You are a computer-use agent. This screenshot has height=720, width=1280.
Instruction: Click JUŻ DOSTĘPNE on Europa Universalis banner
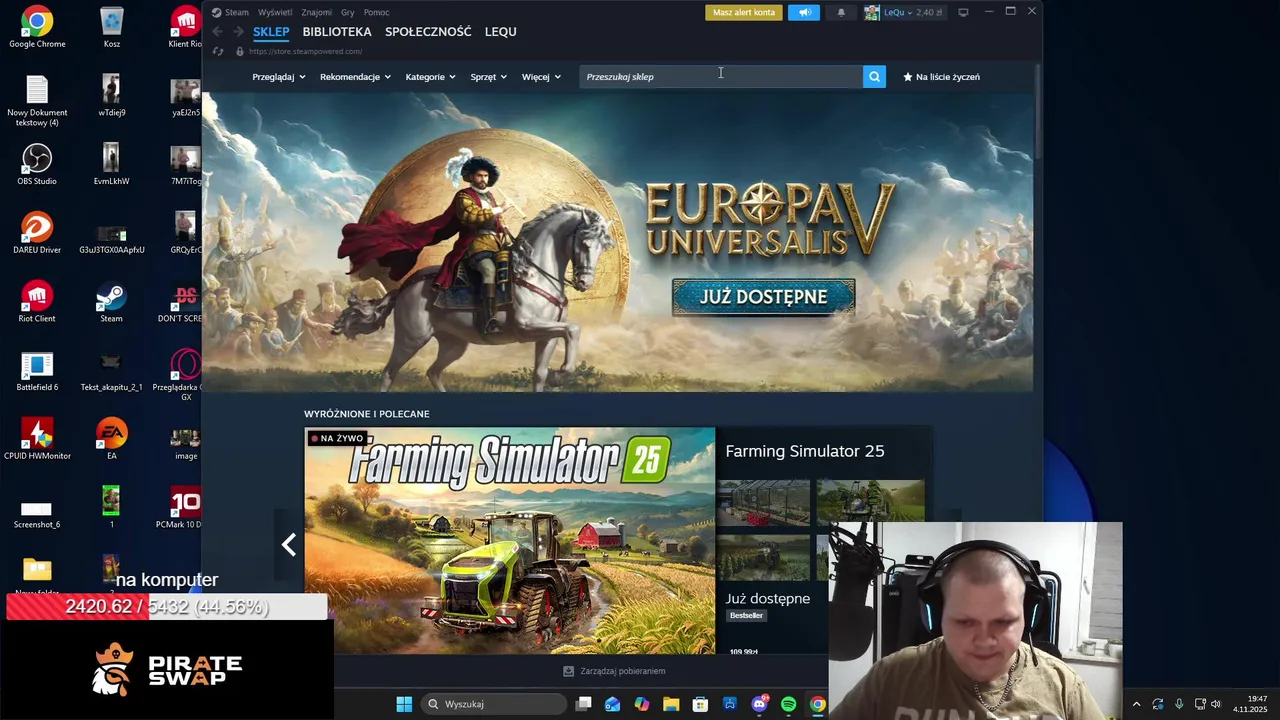(763, 297)
